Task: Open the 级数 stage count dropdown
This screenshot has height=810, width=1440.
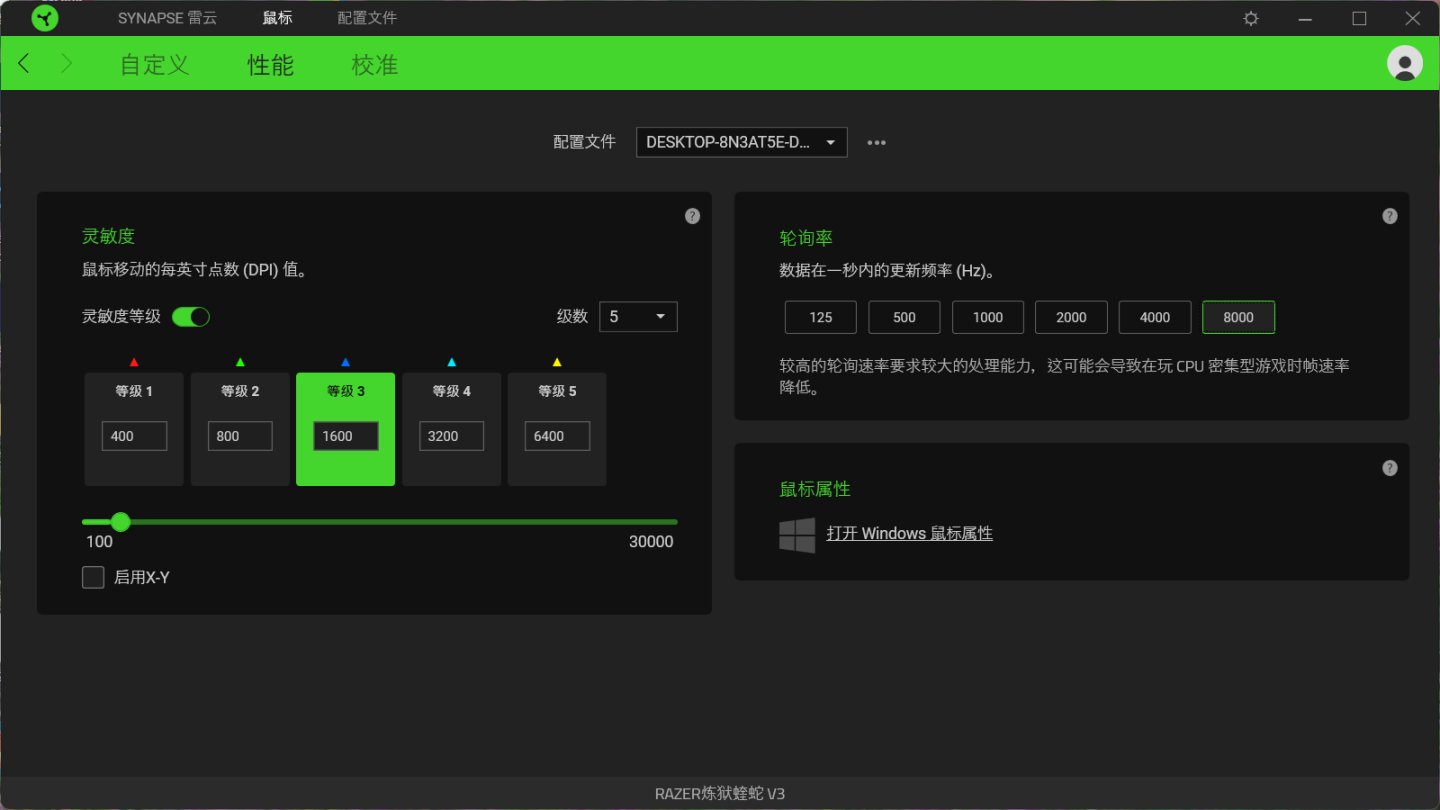Action: 638,317
